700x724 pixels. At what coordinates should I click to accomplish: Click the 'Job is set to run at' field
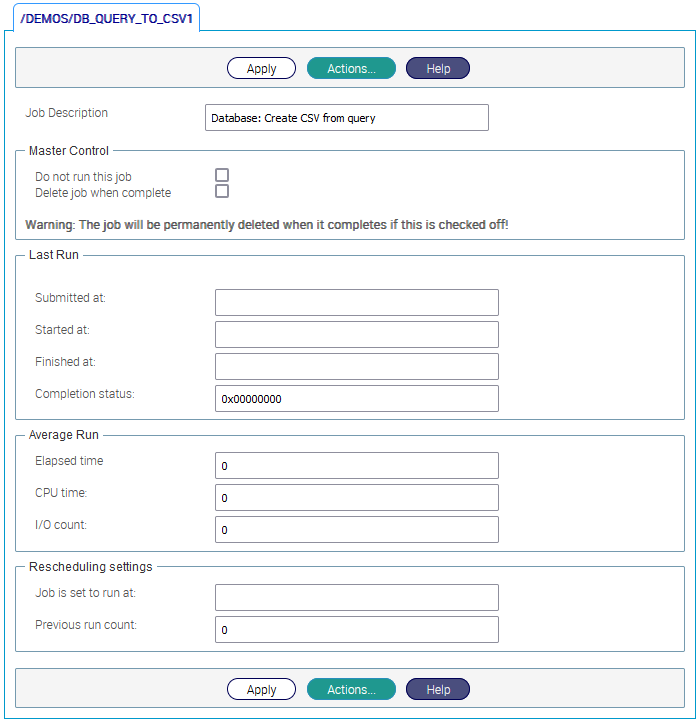coord(356,597)
